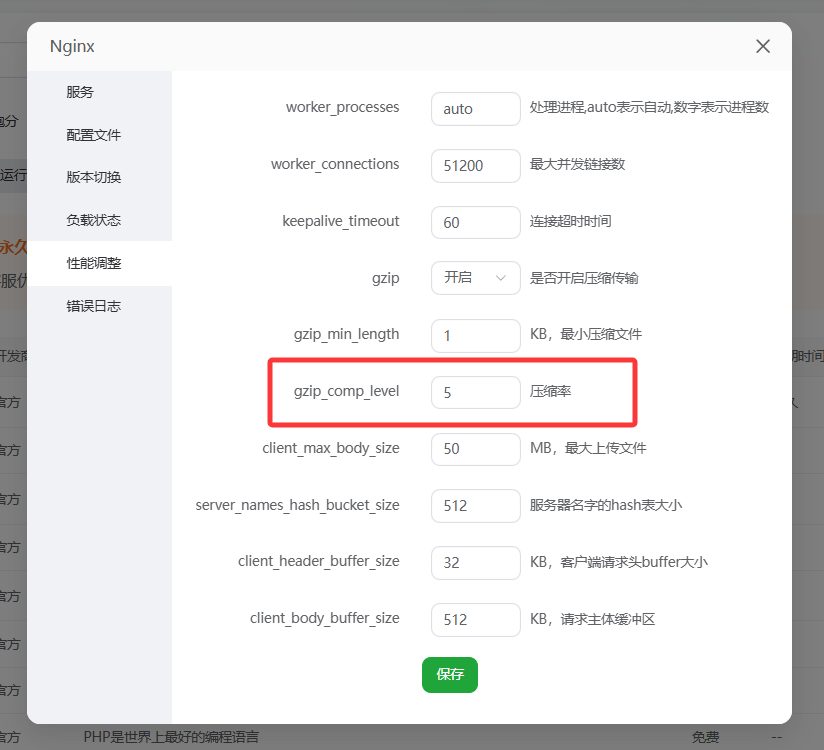The height and width of the screenshot is (750, 824).
Task: Focus server_names_hash_bucket_size input field
Action: click(x=475, y=506)
